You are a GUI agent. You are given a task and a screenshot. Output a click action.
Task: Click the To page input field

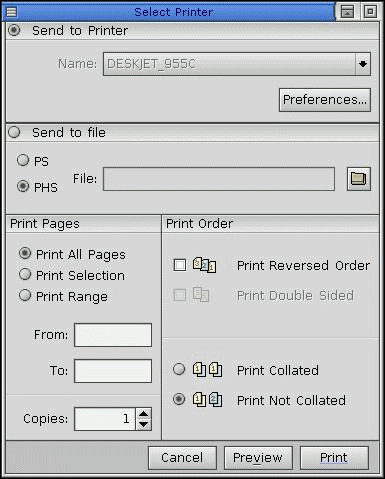113,371
